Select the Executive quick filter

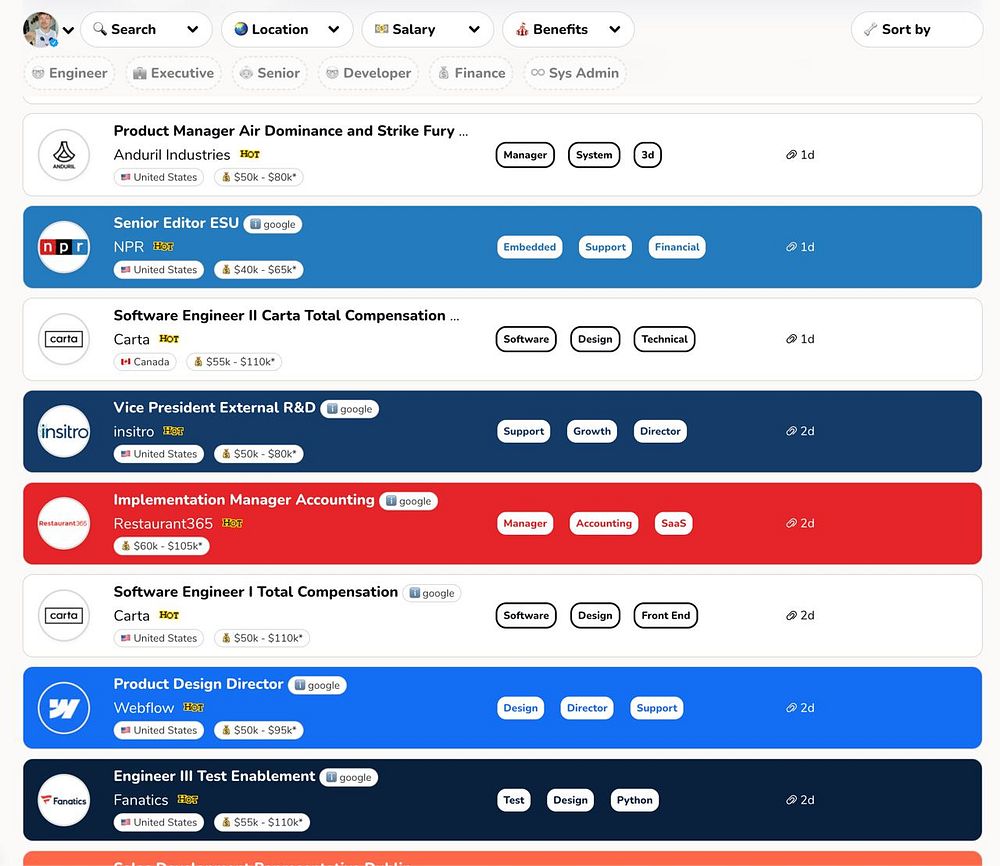tap(173, 73)
